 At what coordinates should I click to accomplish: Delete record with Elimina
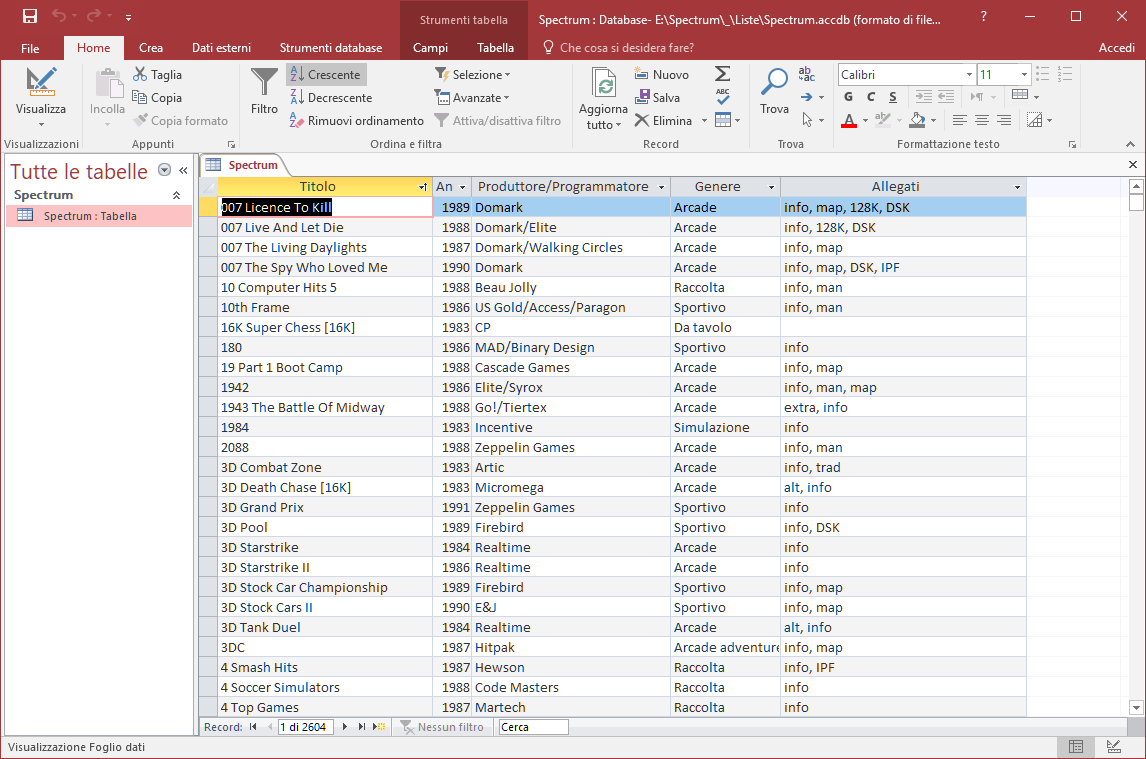(x=664, y=121)
